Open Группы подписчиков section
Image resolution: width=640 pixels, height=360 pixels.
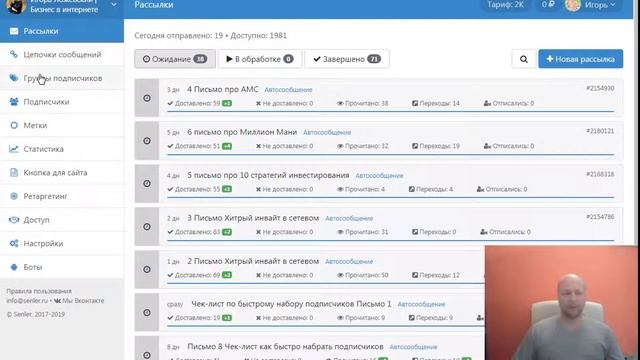click(62, 78)
